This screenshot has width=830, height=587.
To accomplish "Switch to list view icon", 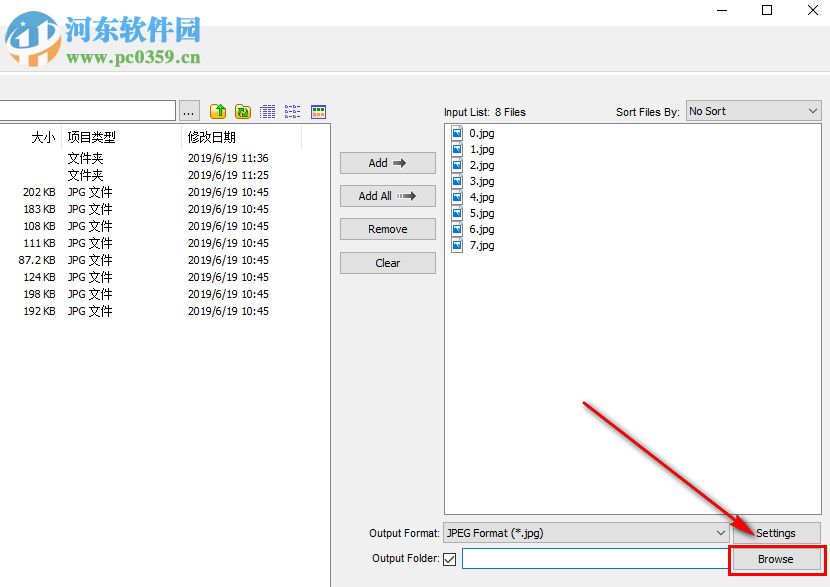I will (x=291, y=110).
